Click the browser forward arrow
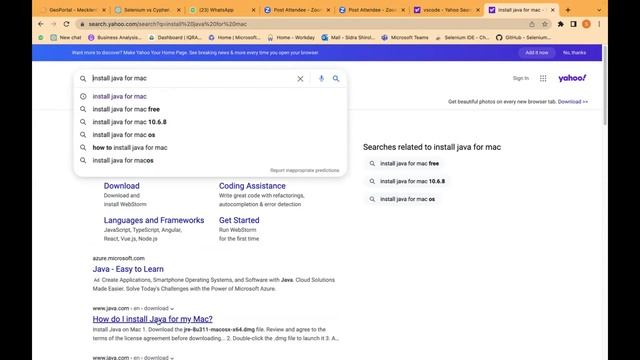Viewport: 640px width, 360px height. pyautogui.click(x=53, y=24)
